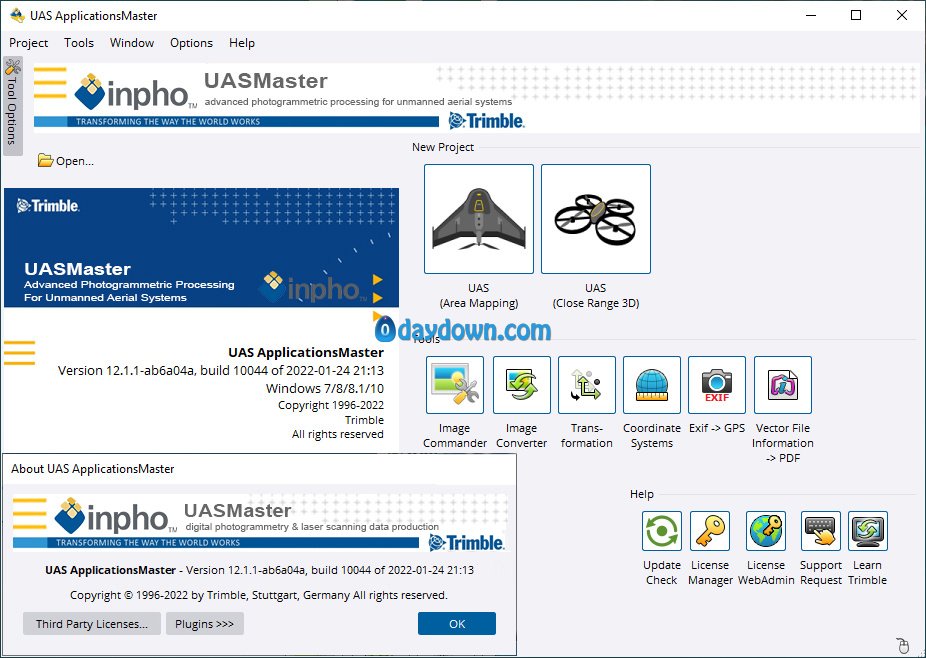Screen dimensions: 926x658
Task: Click the Windows 7/8/8.1/10 text
Action: (325, 389)
